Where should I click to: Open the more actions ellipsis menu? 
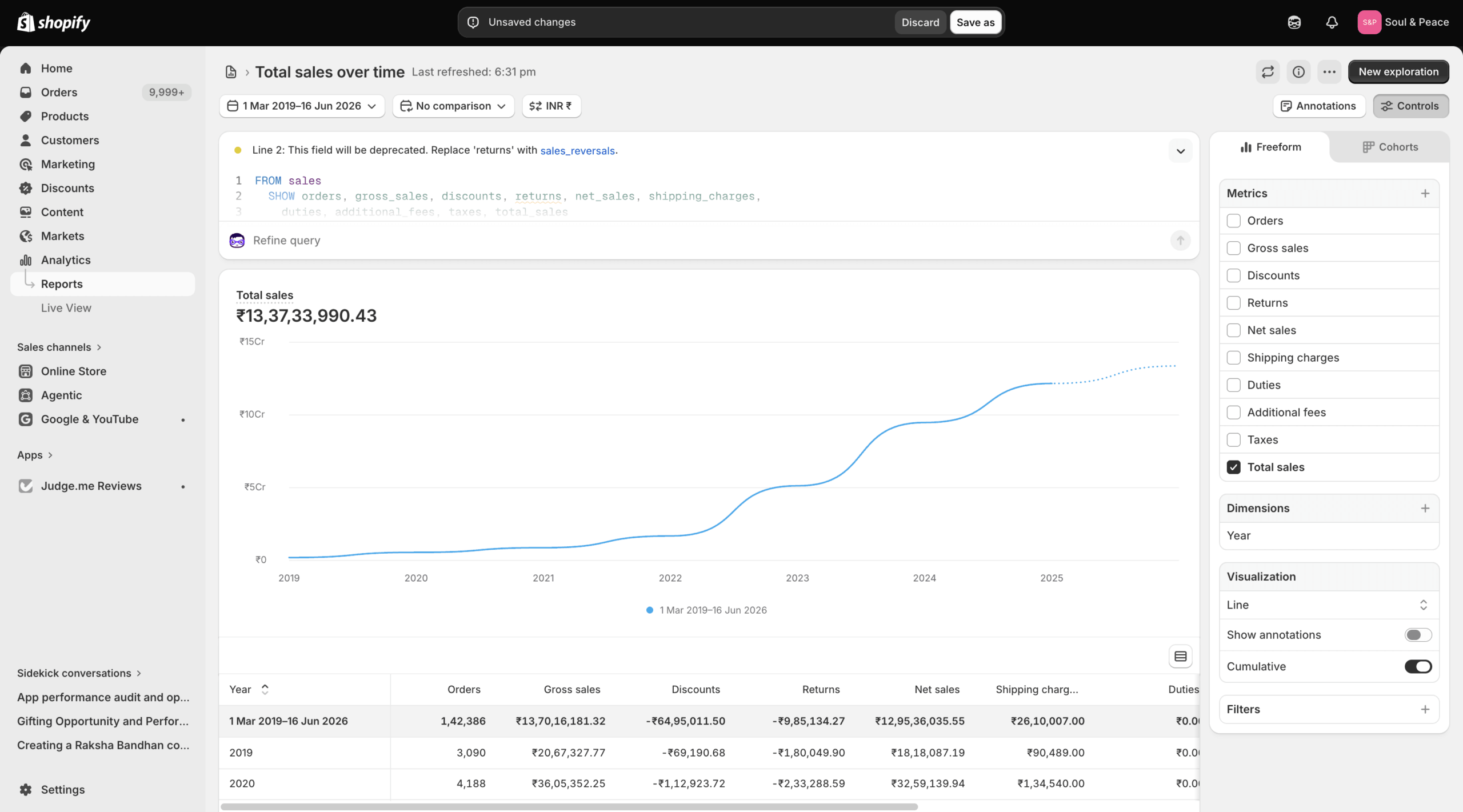[1329, 72]
